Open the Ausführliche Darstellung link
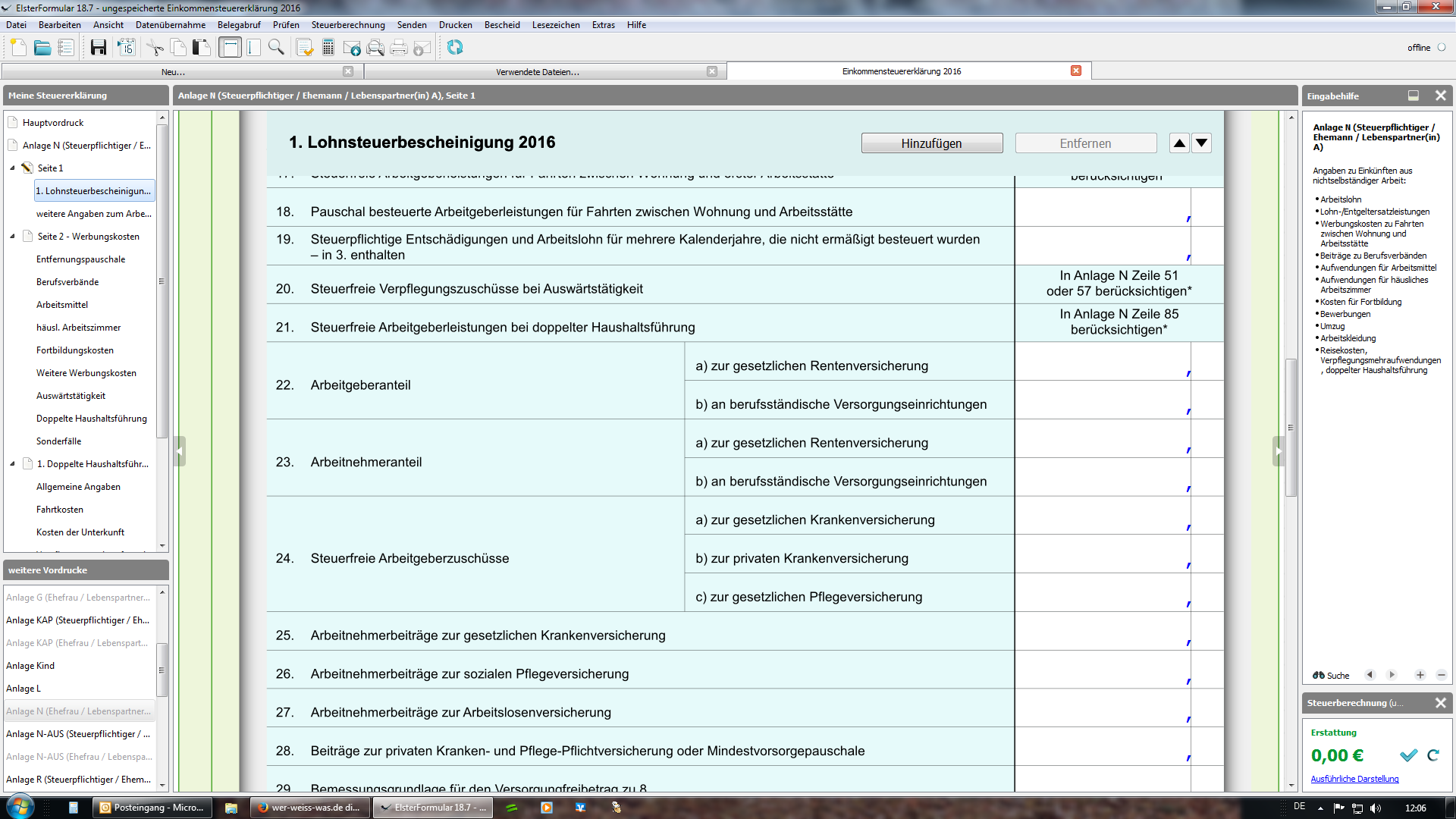 (x=1354, y=779)
